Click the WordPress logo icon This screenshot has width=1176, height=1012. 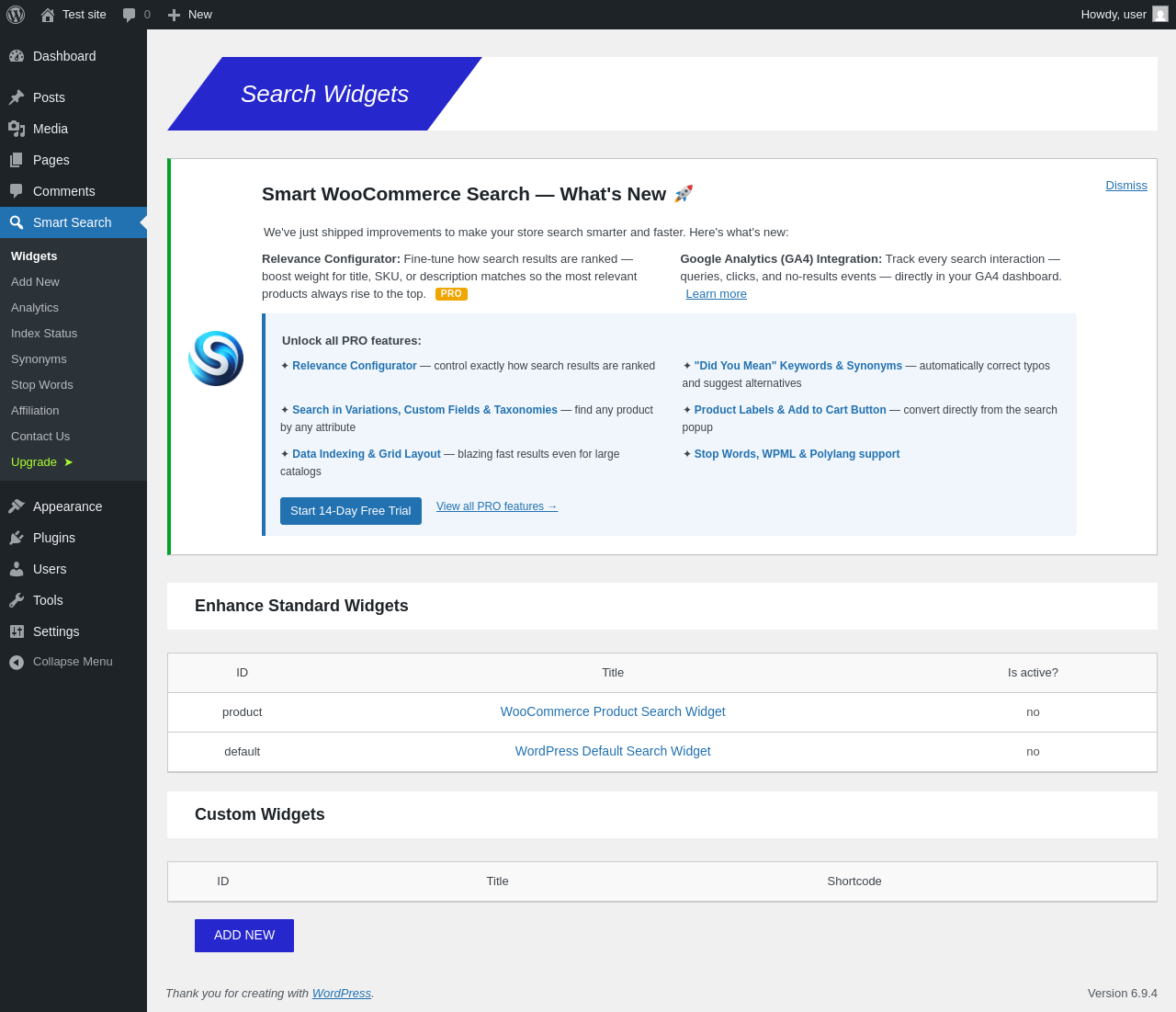[x=16, y=15]
